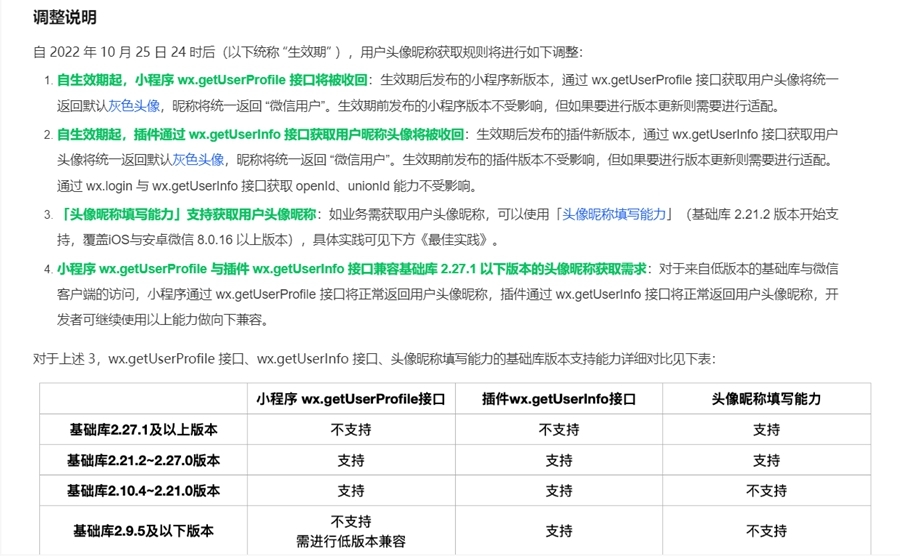Click green text 「头像昵称填写能力」支持获取用户头像昵称
Screen dimensions: 900x556
click(187, 215)
